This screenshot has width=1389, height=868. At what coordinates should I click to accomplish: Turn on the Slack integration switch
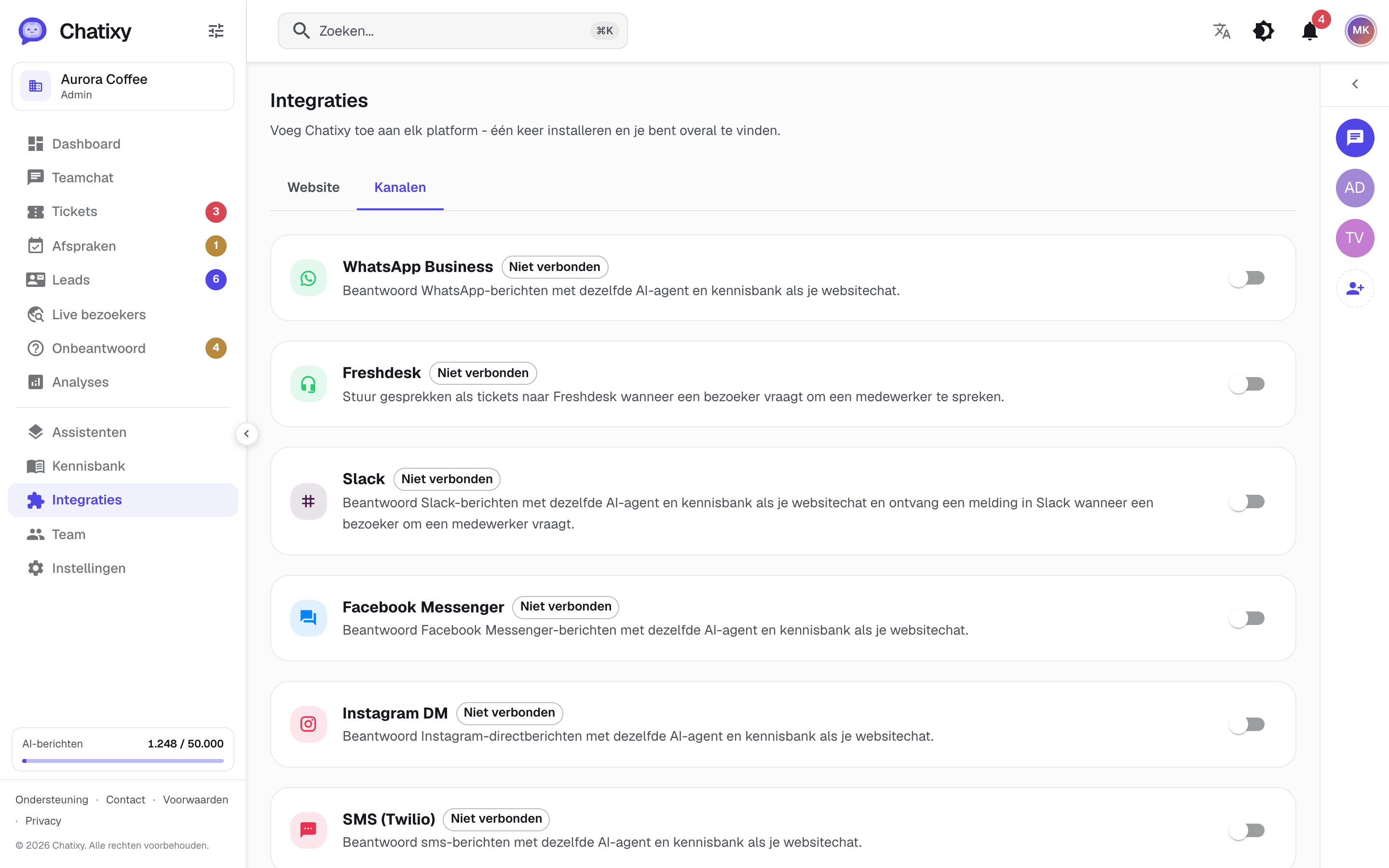coord(1247,501)
